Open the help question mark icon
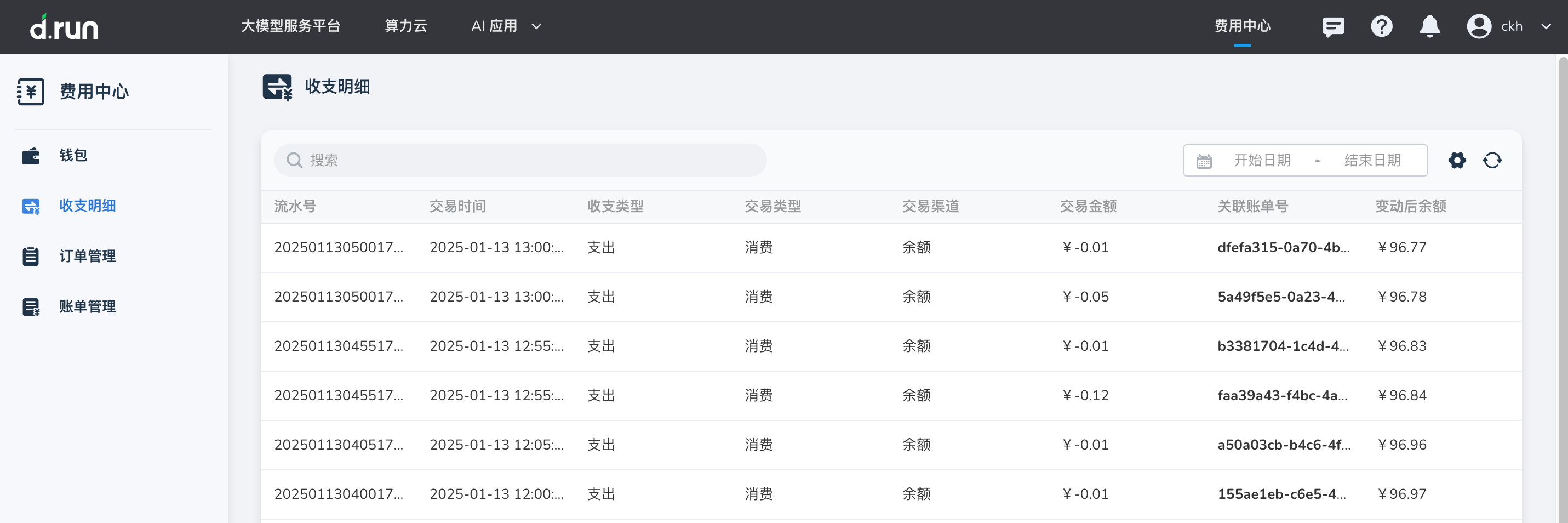This screenshot has height=523, width=1568. coord(1381,27)
